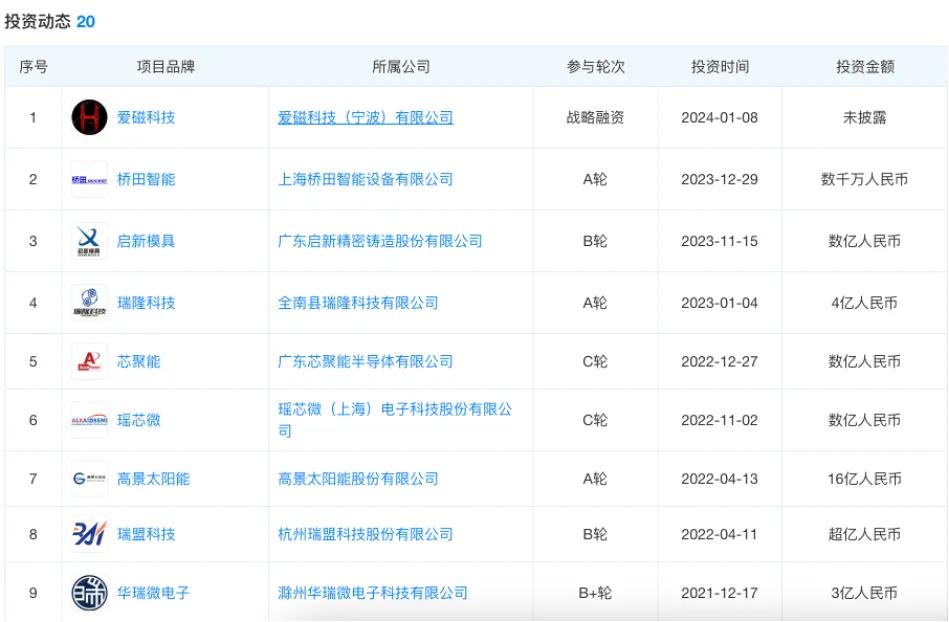
Task: Click the date 2024-01-08
Action: pyautogui.click(x=720, y=117)
